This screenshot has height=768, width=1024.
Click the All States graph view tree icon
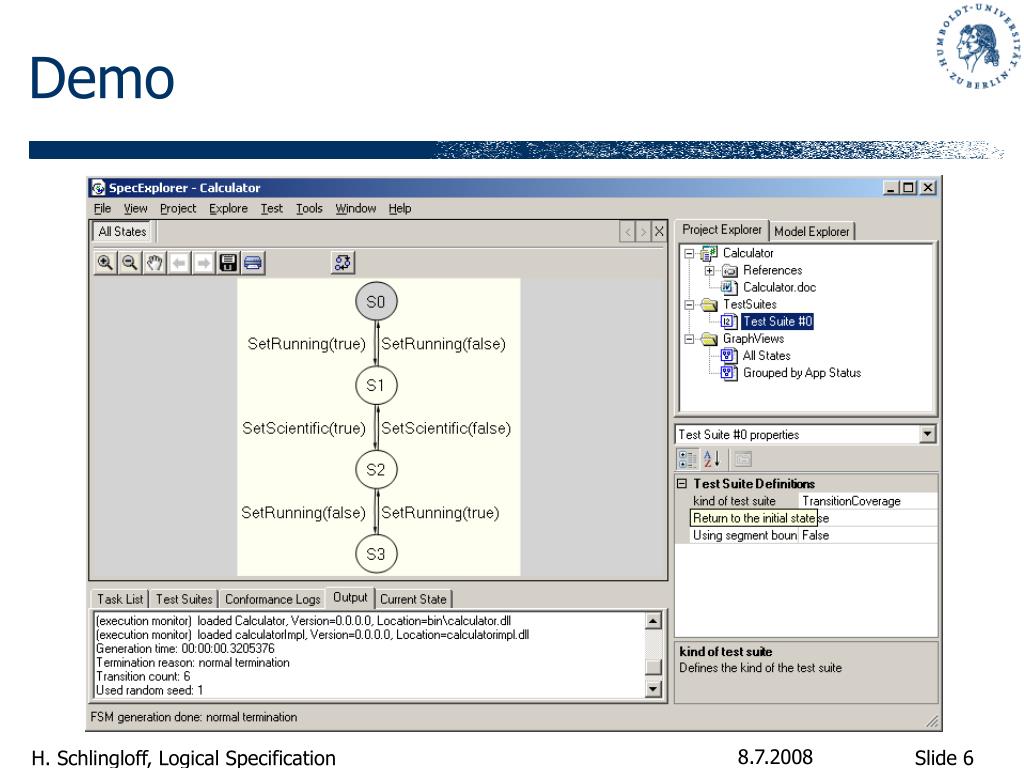[x=729, y=356]
